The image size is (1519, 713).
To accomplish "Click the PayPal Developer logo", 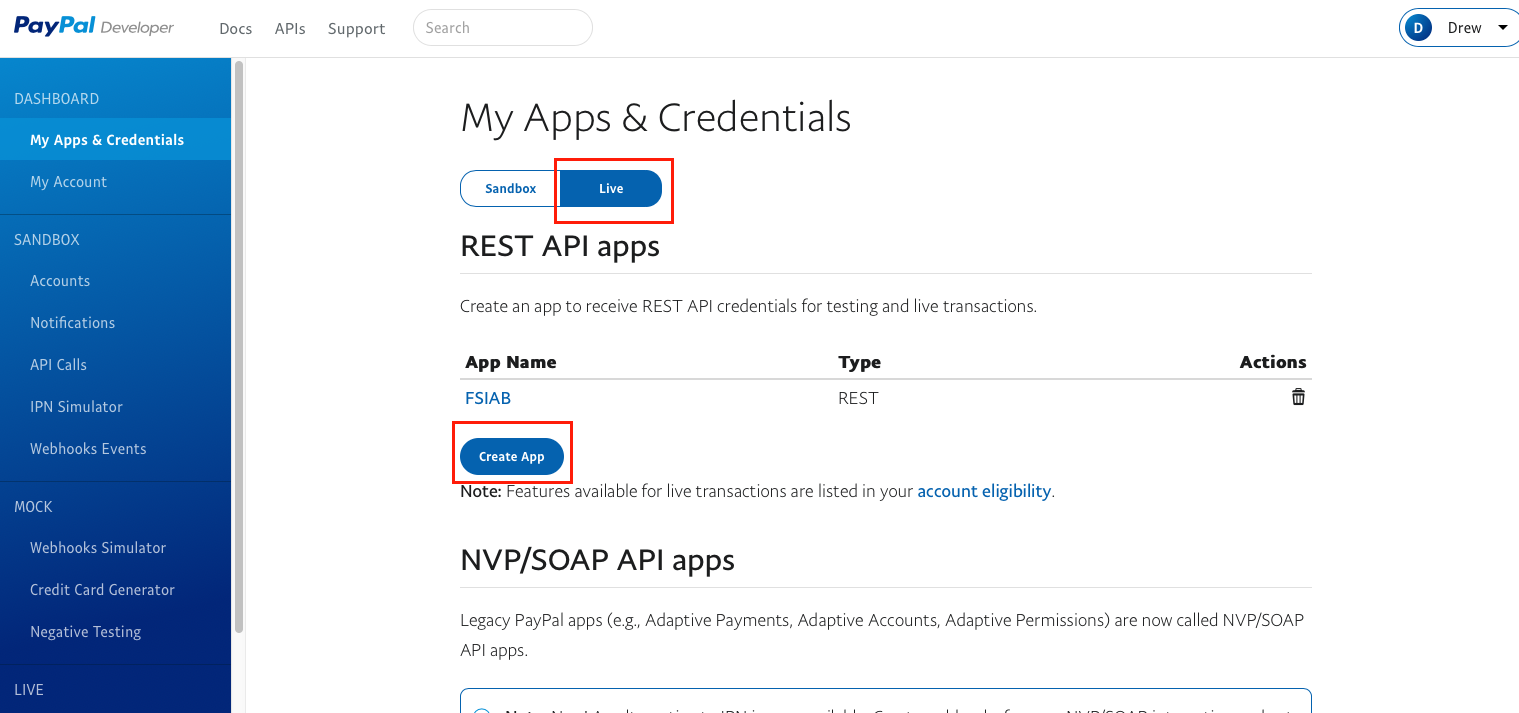I will coord(94,27).
